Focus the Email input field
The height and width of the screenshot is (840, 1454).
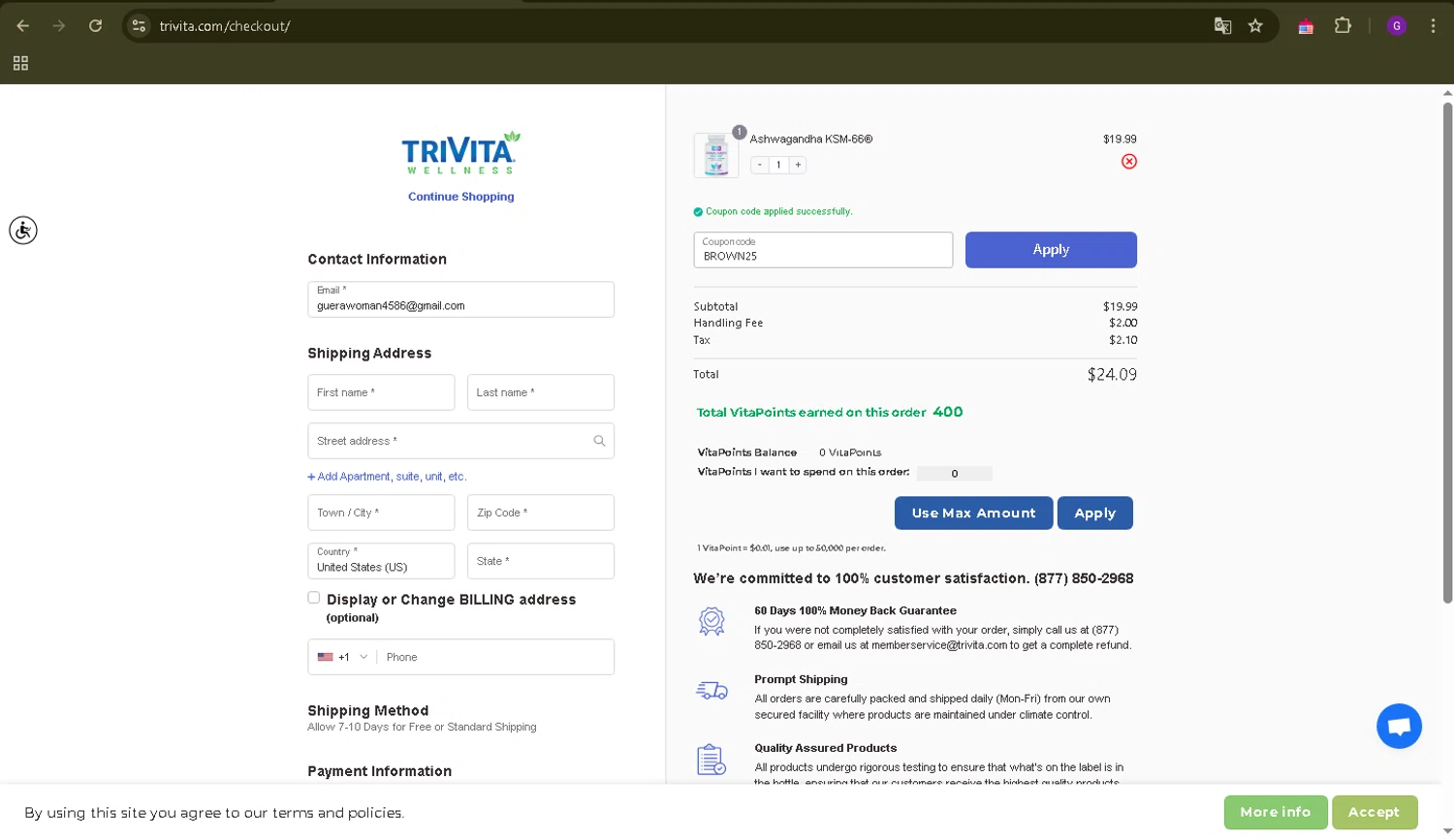coord(461,299)
